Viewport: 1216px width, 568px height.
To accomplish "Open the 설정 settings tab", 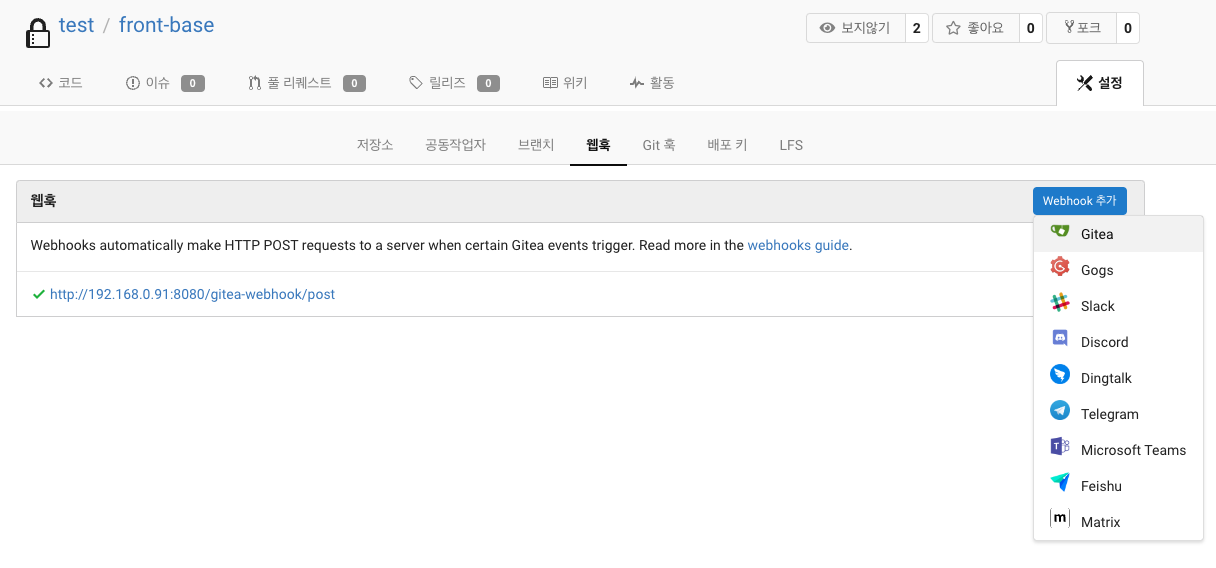I will (x=1100, y=83).
